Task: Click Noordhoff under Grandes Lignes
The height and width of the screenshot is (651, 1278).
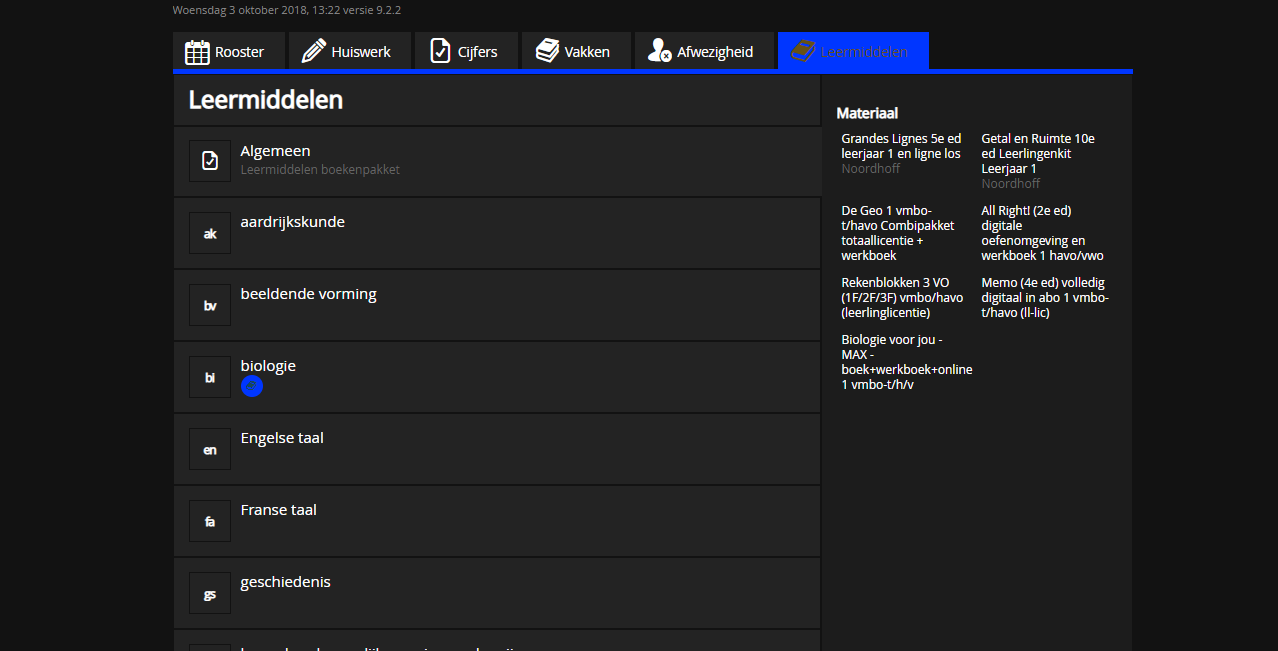Action: tap(871, 169)
